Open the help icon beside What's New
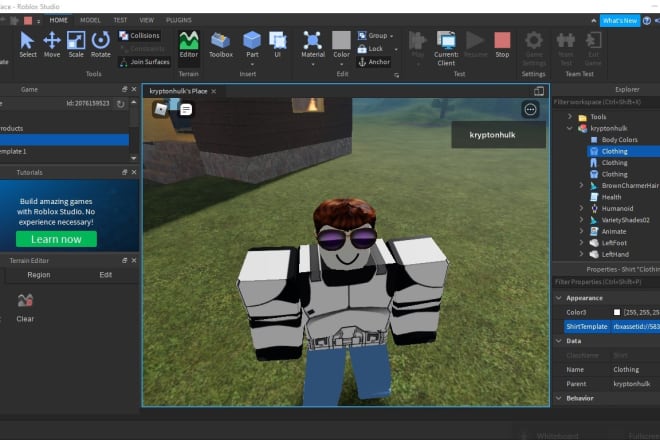This screenshot has height=440, width=660. (x=647, y=21)
